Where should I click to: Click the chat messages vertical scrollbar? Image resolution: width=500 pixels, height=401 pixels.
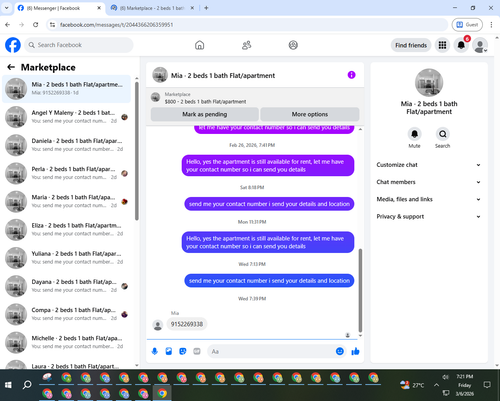[x=360, y=290]
